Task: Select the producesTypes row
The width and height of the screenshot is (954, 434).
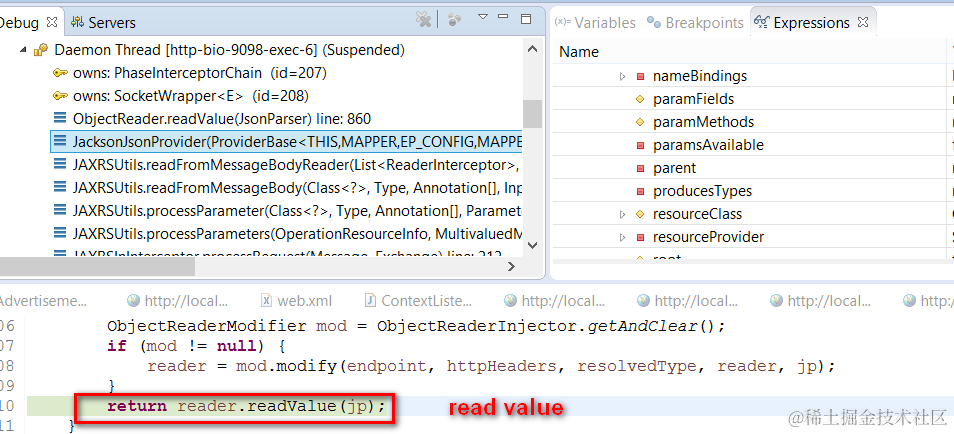Action: click(748, 191)
